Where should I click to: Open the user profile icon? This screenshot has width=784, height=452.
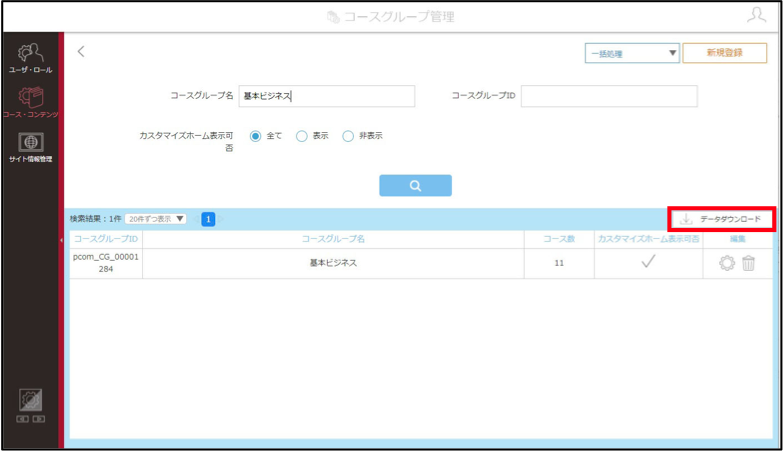coord(756,14)
